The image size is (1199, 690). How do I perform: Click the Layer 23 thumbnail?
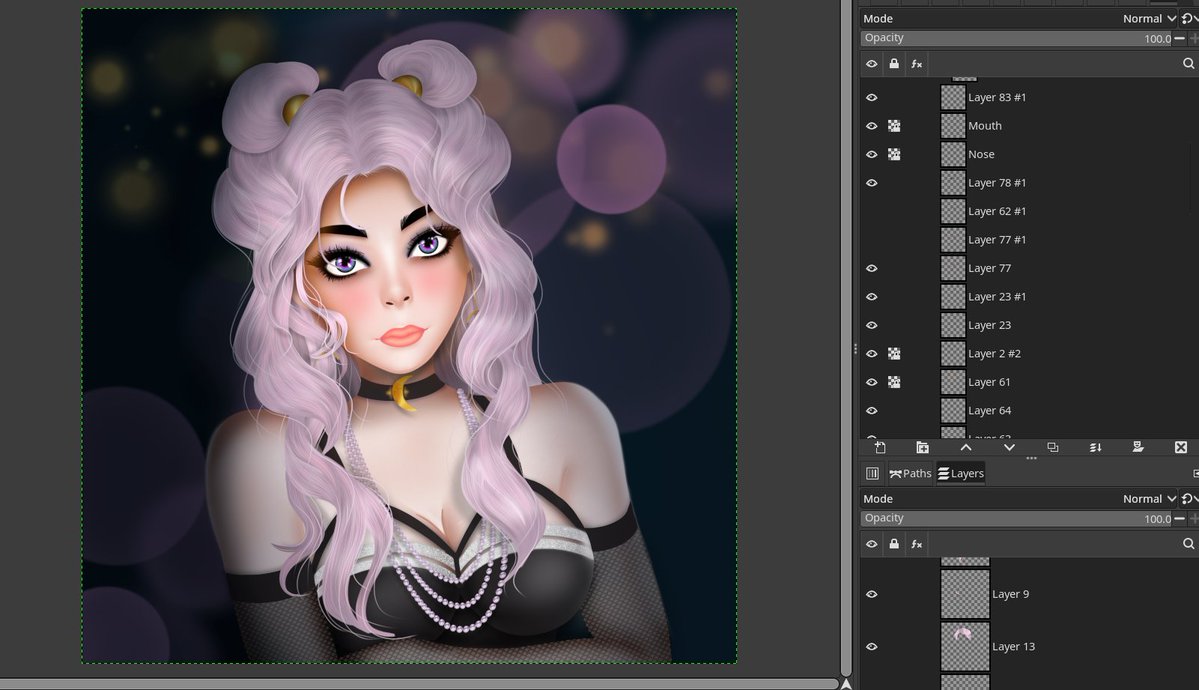[x=953, y=325]
